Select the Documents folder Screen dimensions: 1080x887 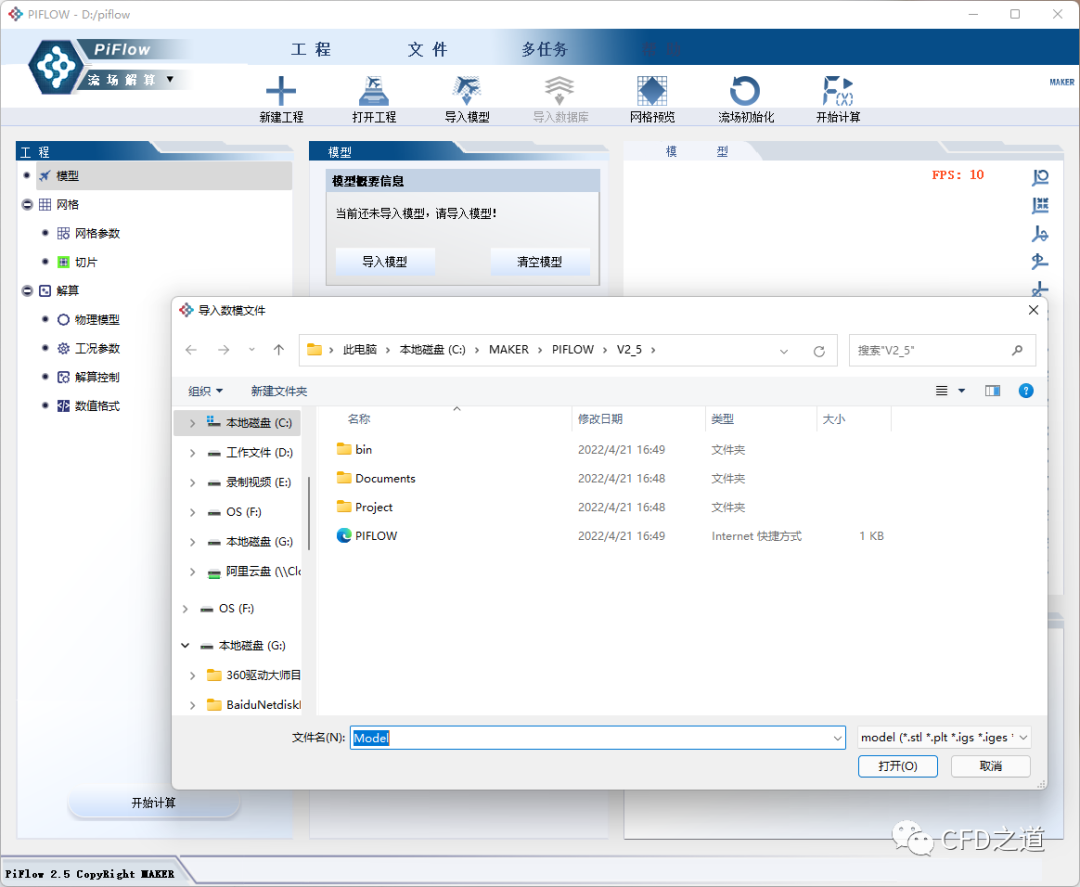[x=385, y=479]
